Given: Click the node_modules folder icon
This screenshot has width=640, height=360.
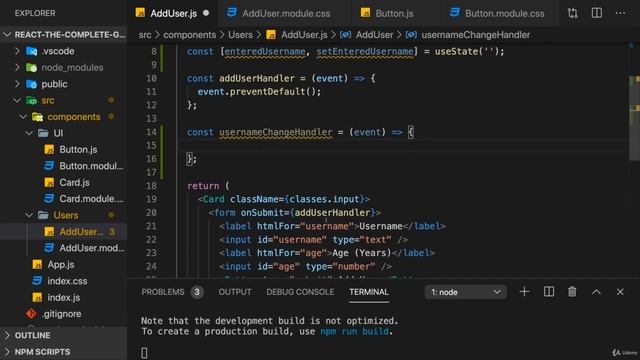Looking at the screenshot, I should point(31,68).
